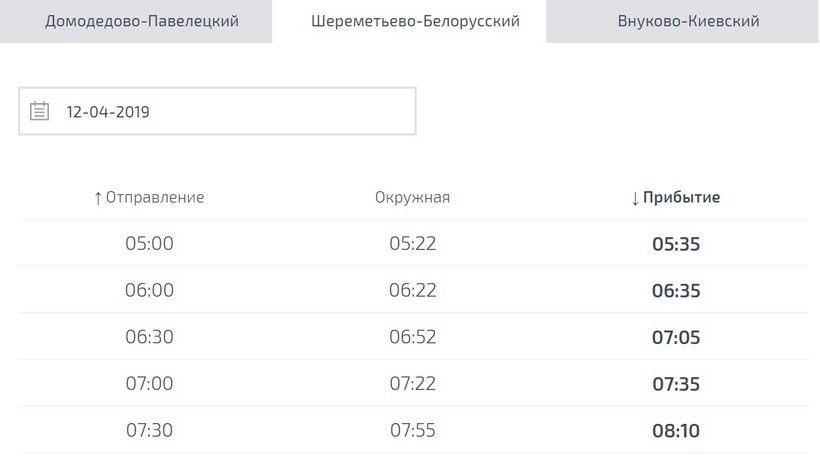Click the 08:10 arrival time

pos(676,431)
